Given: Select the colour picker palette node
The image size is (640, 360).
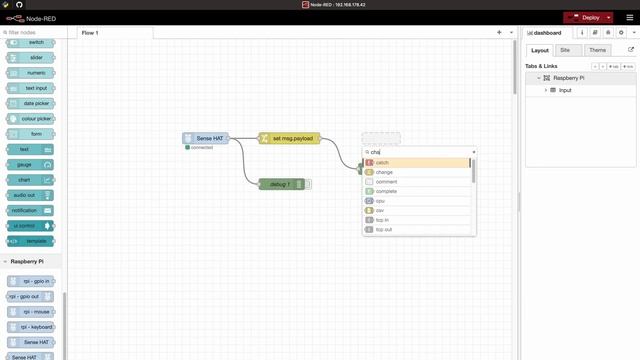Looking at the screenshot, I should pyautogui.click(x=31, y=119).
